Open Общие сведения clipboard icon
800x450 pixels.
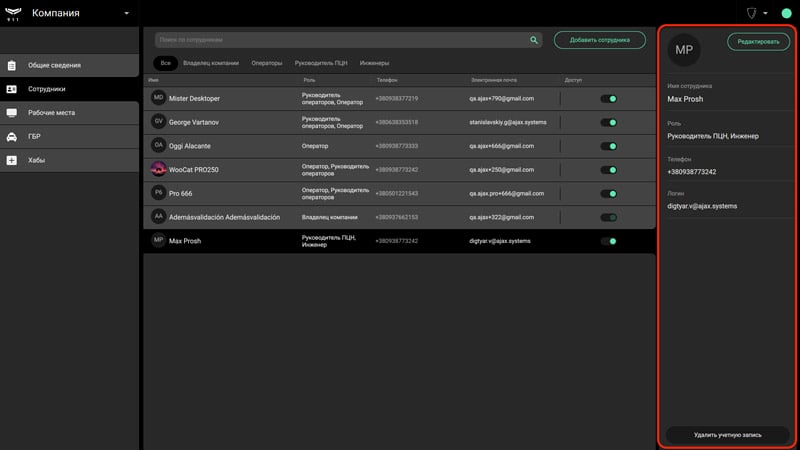(12, 65)
